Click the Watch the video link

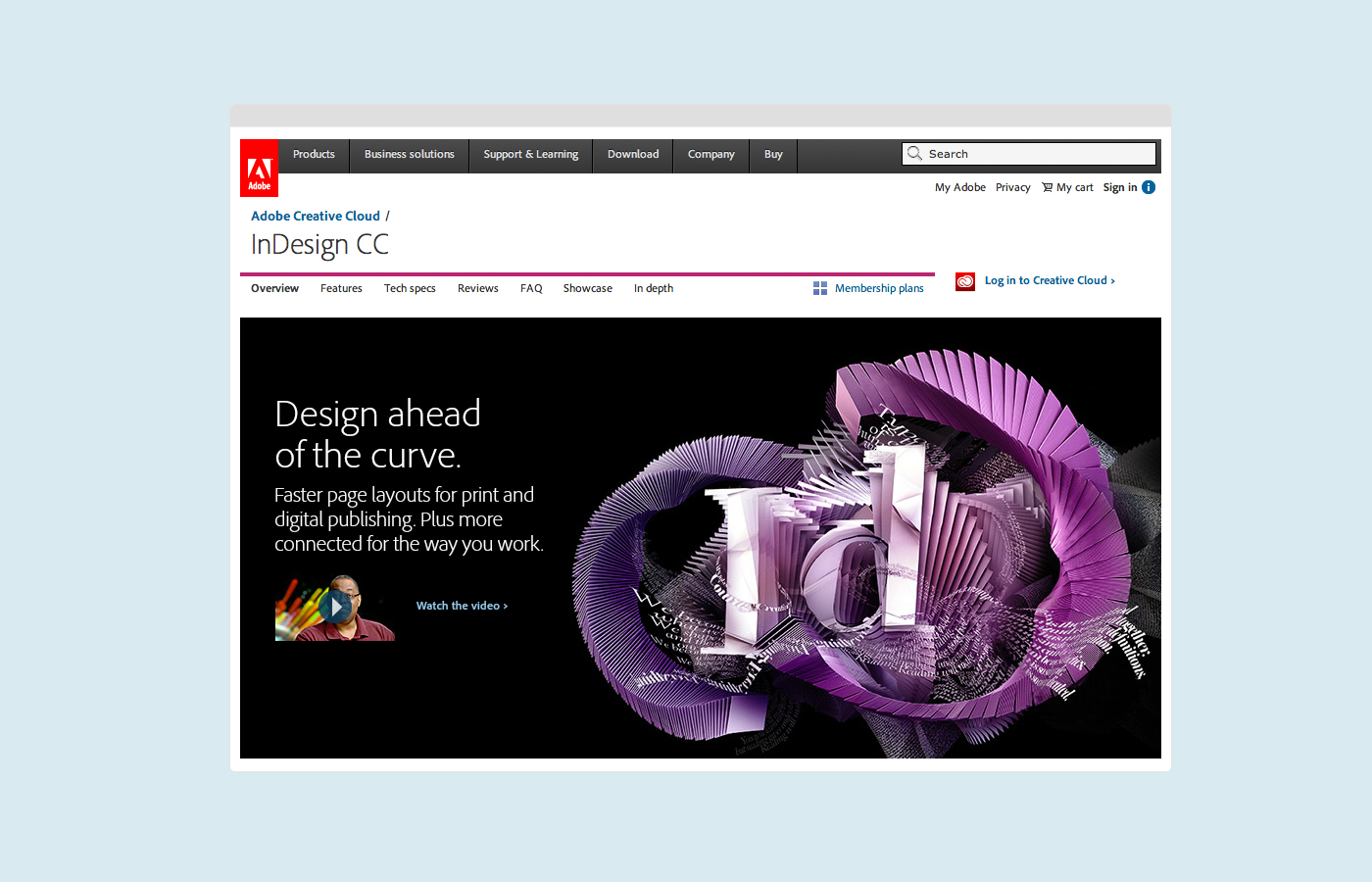pyautogui.click(x=462, y=606)
